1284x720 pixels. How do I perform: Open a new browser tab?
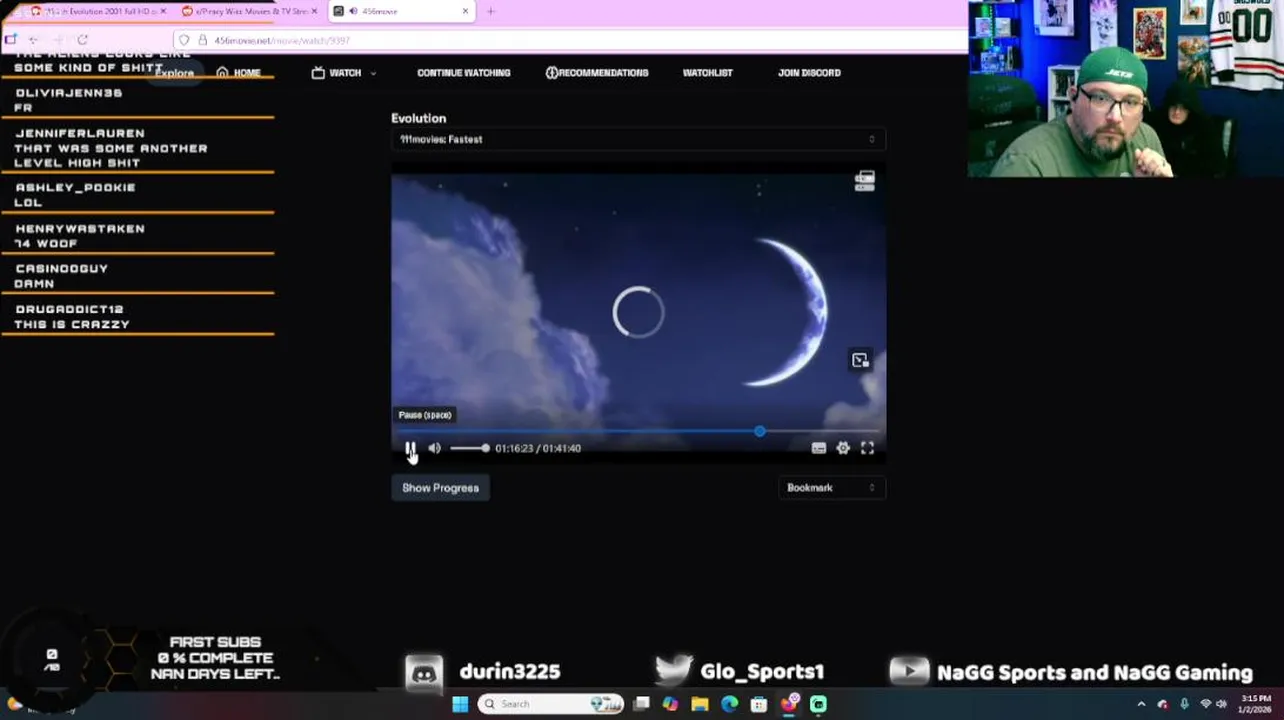[490, 11]
